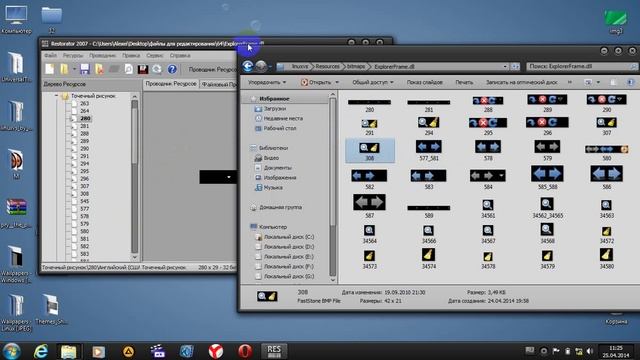Open the Музыка library
Screen dimensions: 640x360
(x=273, y=188)
